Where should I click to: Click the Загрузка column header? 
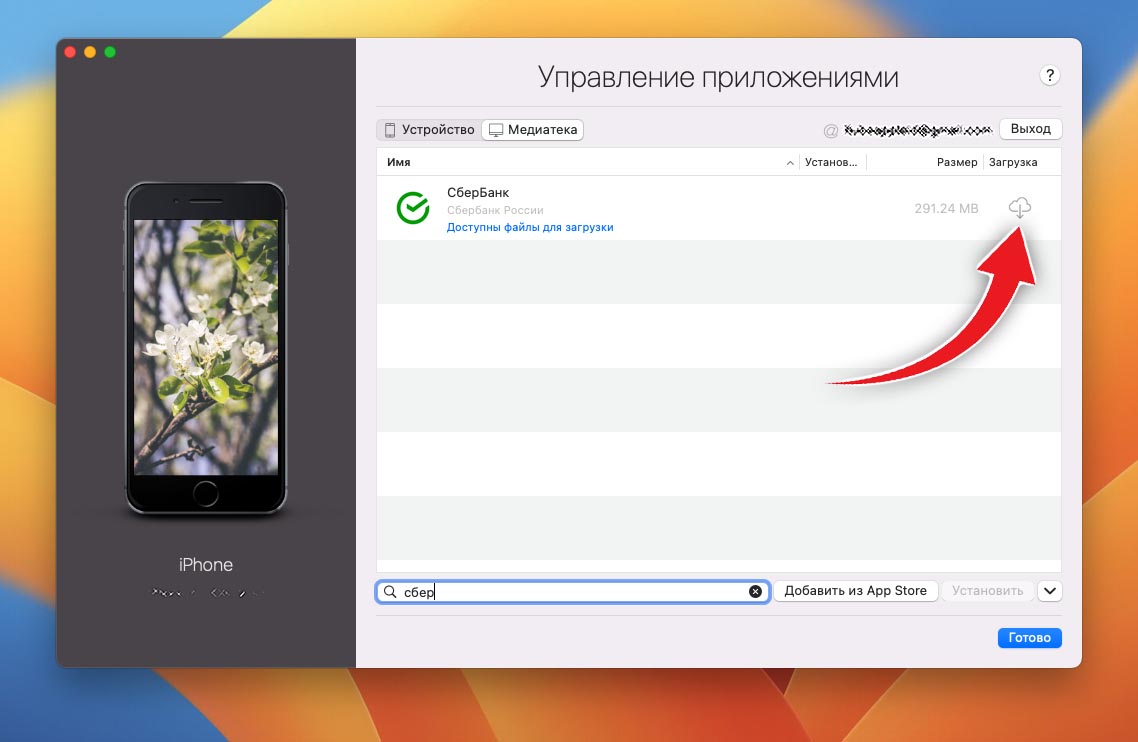click(1012, 162)
